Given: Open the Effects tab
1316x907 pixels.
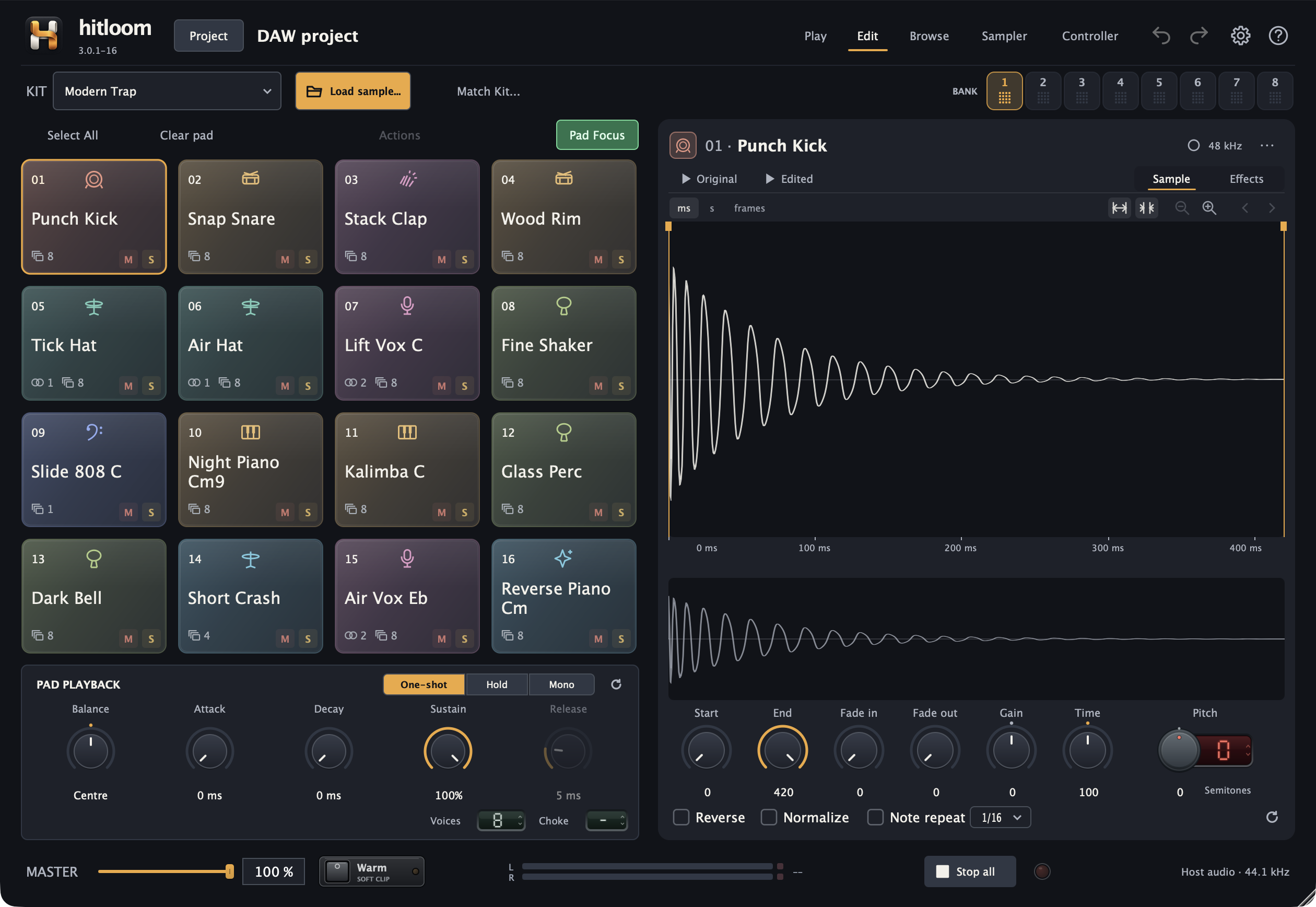Looking at the screenshot, I should [1246, 179].
